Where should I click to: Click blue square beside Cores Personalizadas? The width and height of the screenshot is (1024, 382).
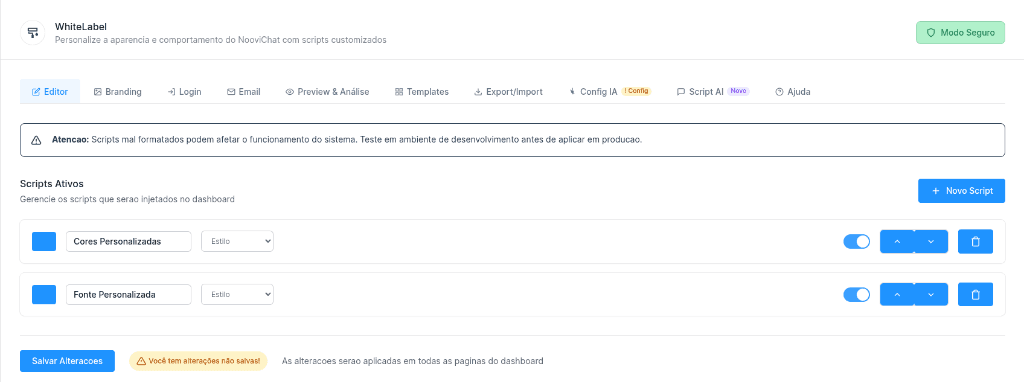click(x=44, y=242)
